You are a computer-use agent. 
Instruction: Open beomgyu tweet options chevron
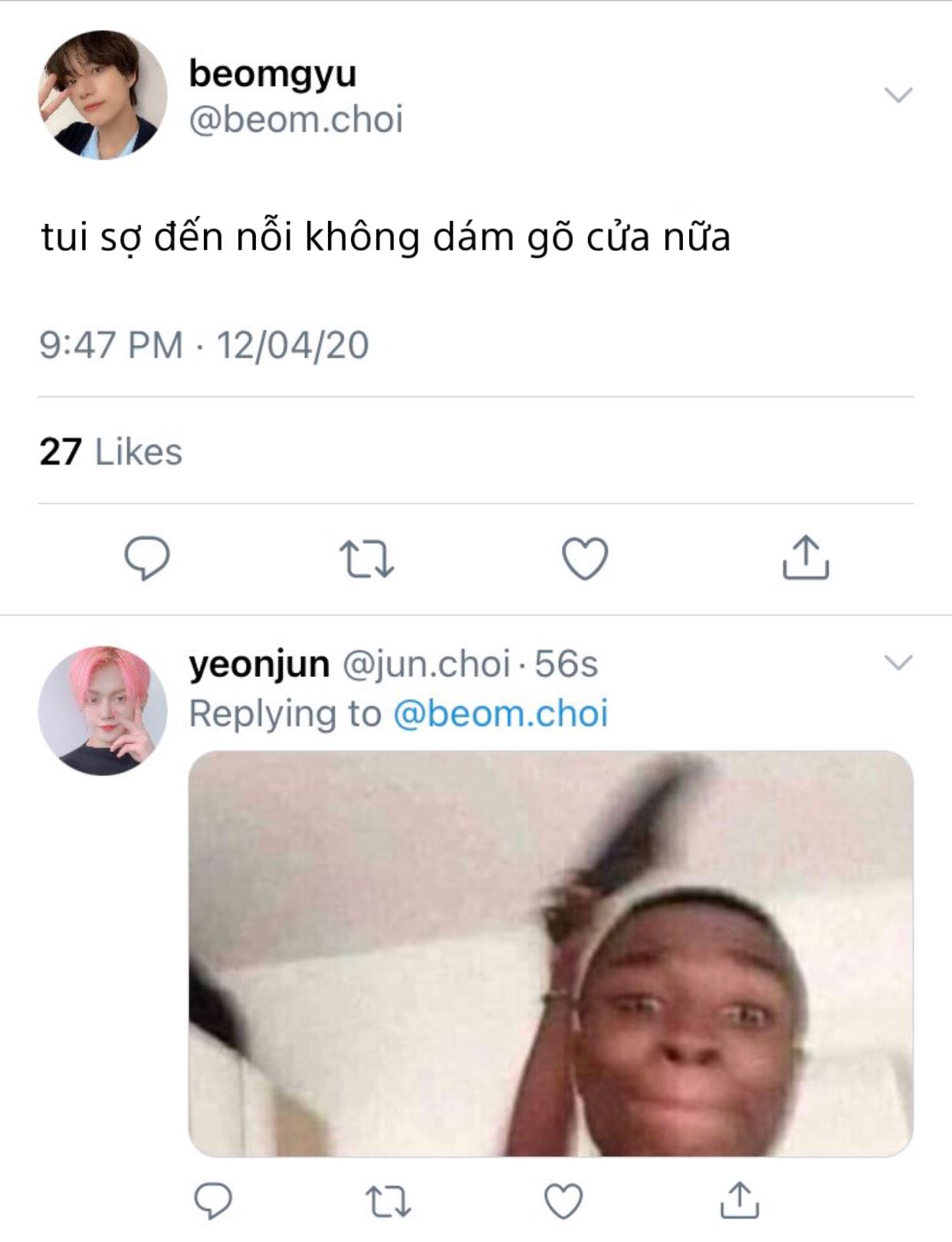point(898,95)
